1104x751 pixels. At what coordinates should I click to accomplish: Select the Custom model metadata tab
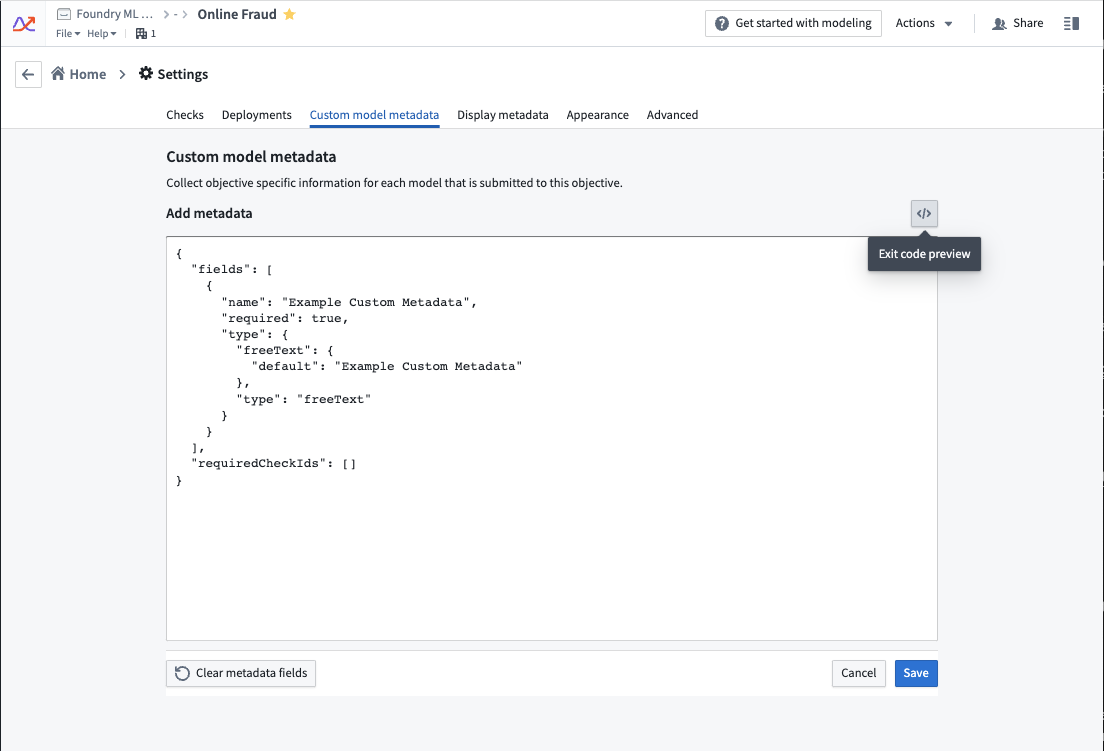(375, 115)
